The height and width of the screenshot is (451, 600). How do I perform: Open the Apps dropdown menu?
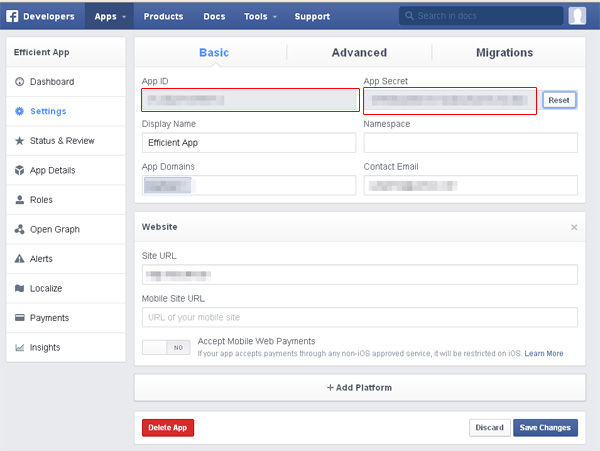coord(109,16)
